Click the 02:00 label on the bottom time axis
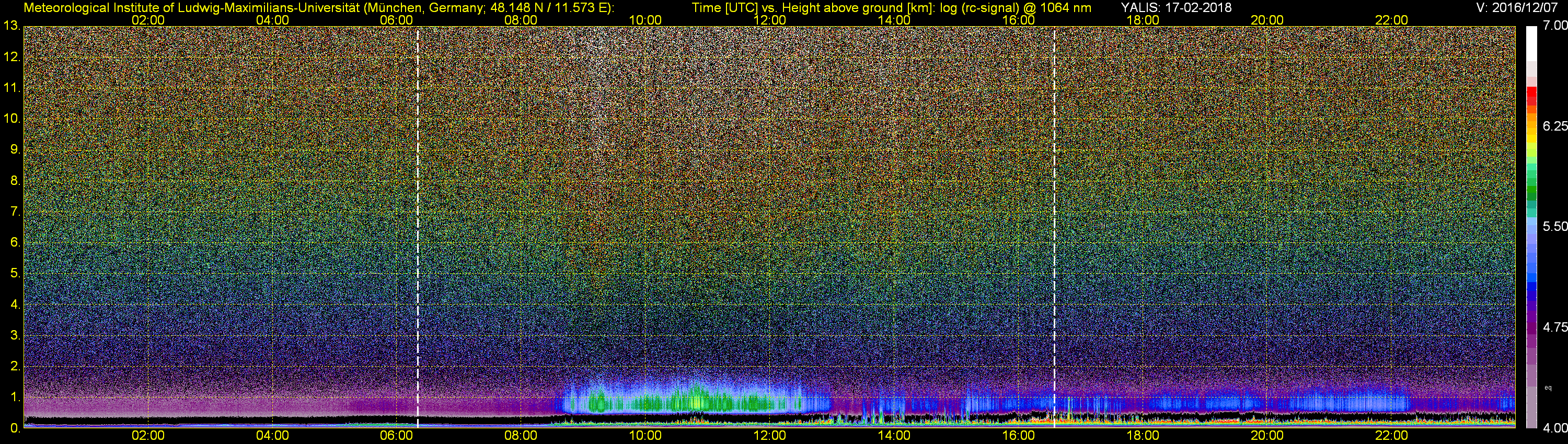 [x=148, y=436]
